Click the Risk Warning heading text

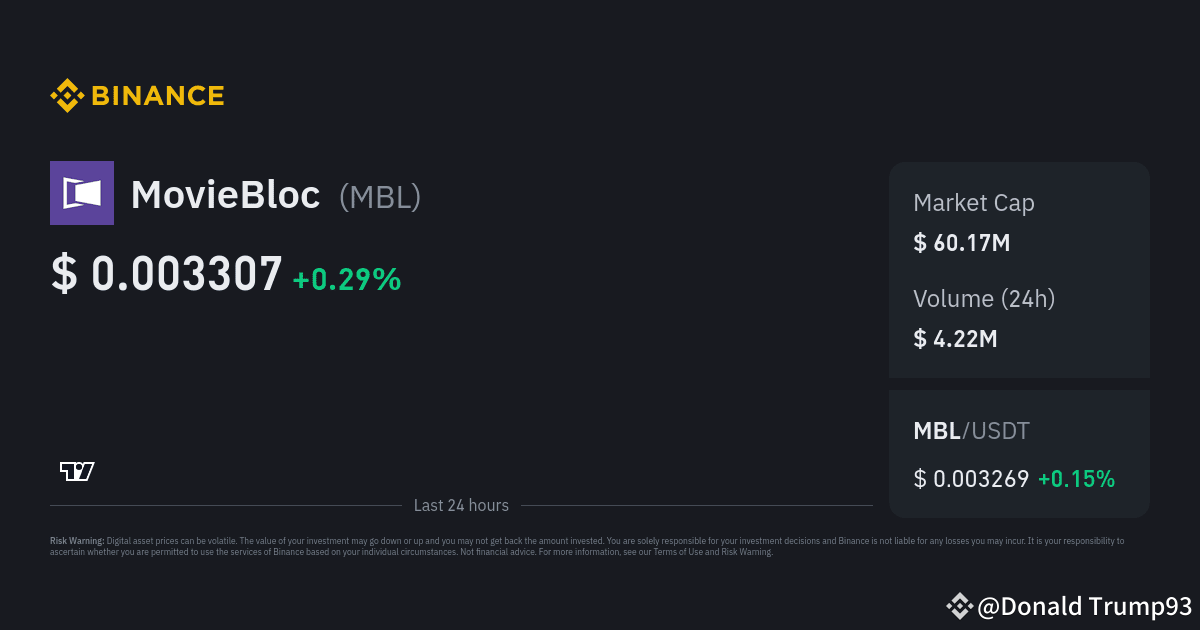tap(77, 541)
